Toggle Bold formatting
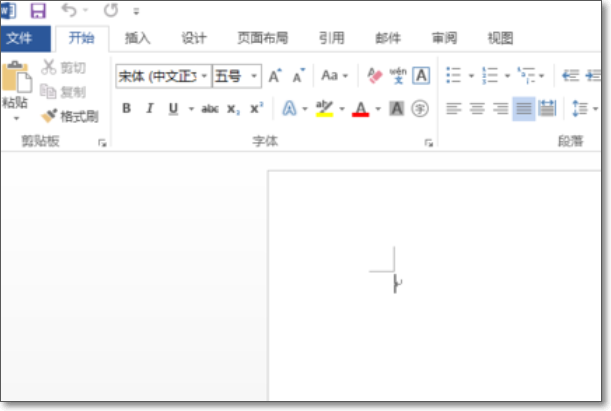This screenshot has width=611, height=411. [x=127, y=108]
